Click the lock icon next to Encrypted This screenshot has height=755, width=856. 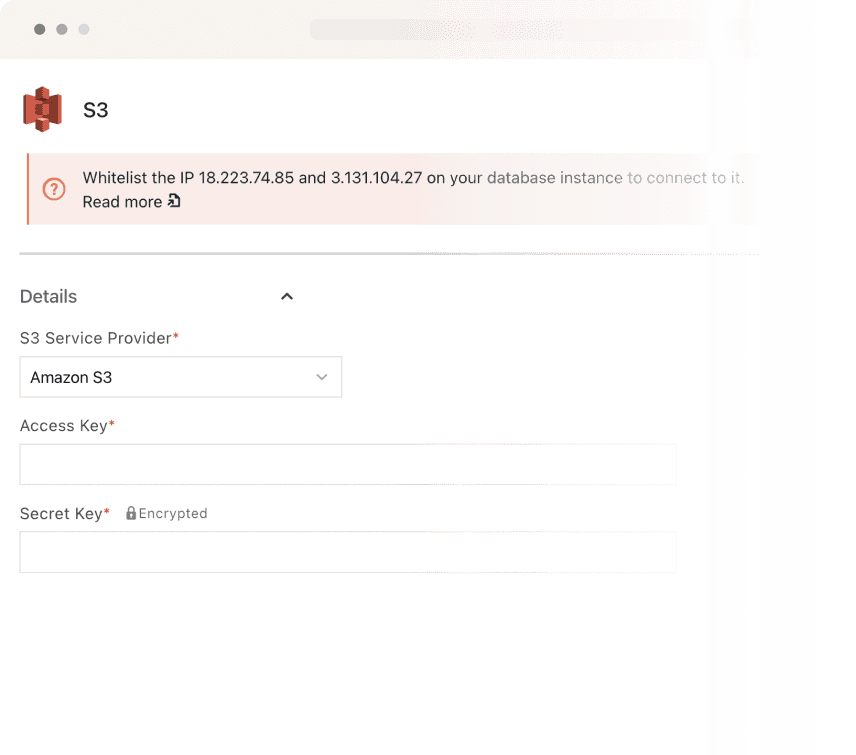[x=131, y=513]
